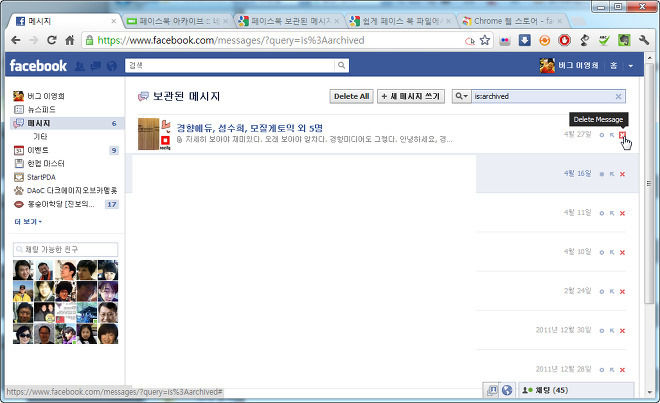
Task: Open the 채팅 (45) chat bar
Action: [576, 390]
